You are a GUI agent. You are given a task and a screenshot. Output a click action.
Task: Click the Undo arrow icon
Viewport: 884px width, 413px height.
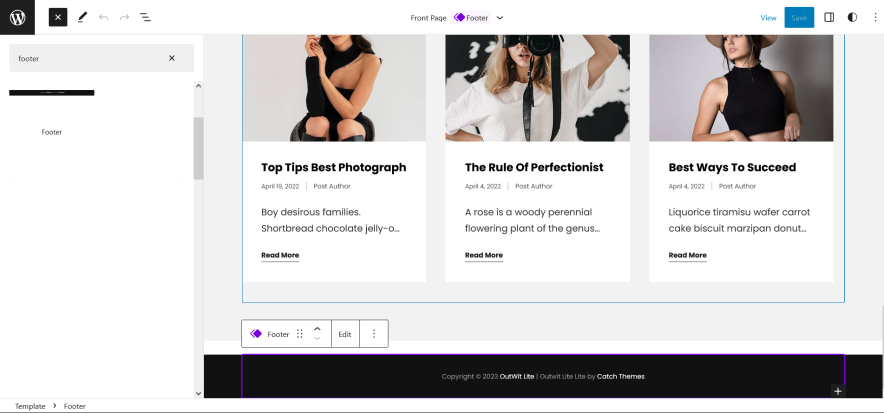(103, 17)
